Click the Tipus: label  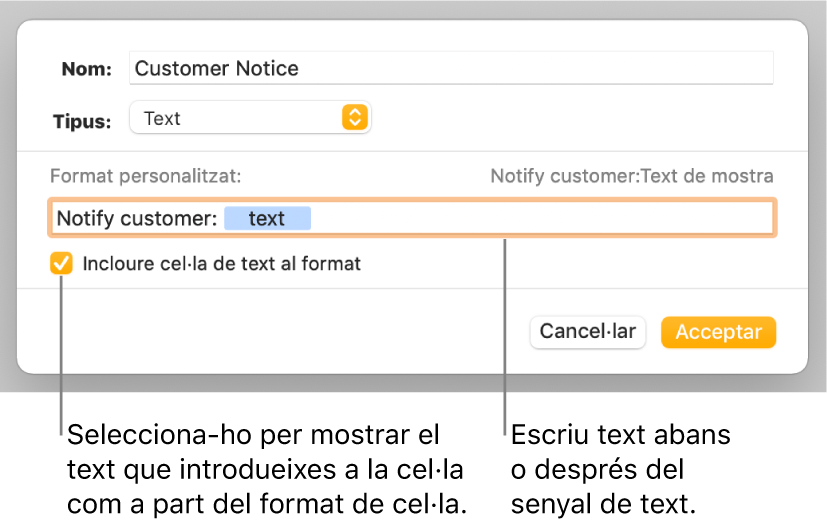[x=82, y=121]
